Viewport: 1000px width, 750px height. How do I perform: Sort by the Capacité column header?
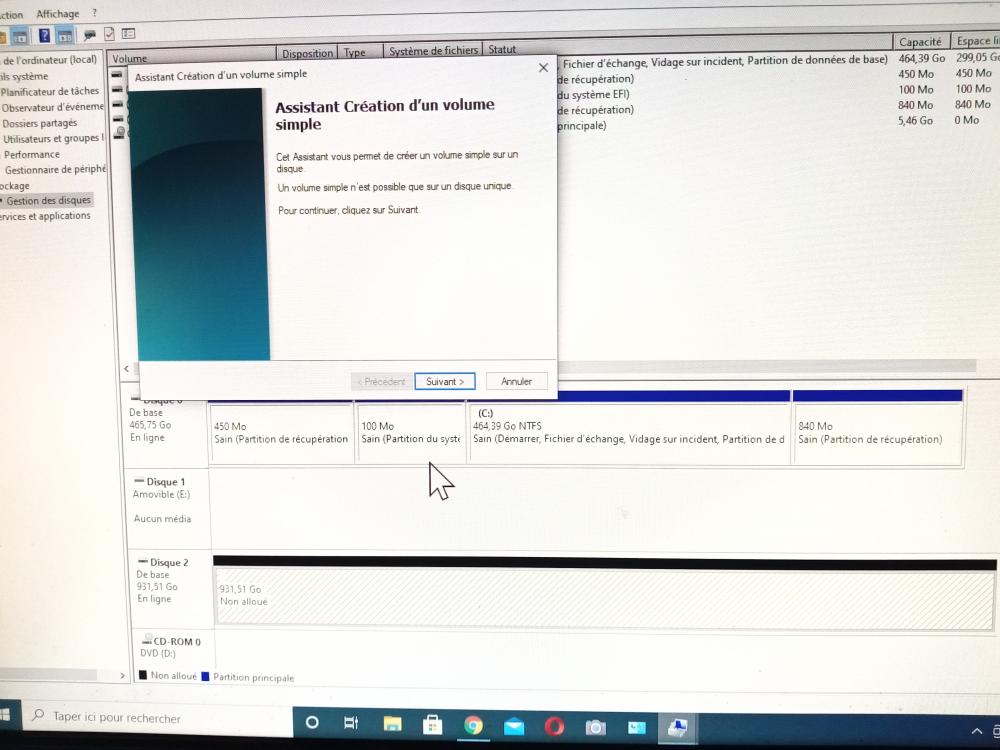pos(920,41)
